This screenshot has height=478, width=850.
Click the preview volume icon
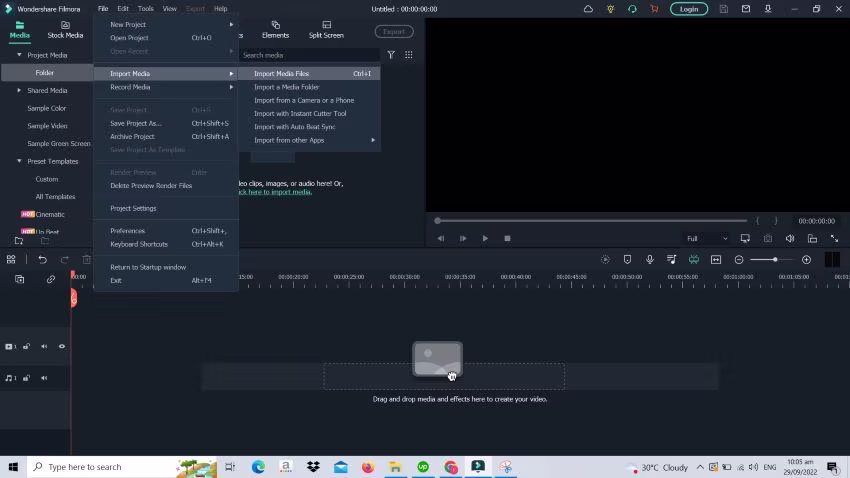[790, 238]
